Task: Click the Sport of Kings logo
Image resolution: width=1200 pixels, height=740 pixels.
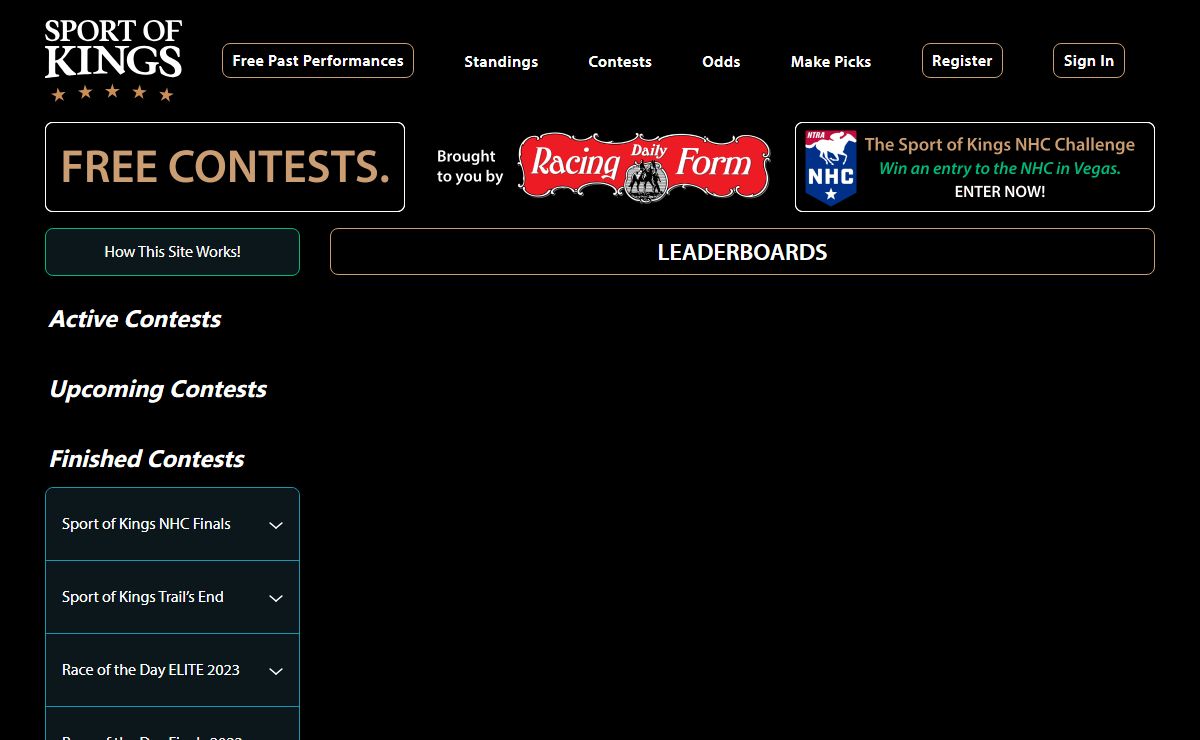Action: pos(113,60)
